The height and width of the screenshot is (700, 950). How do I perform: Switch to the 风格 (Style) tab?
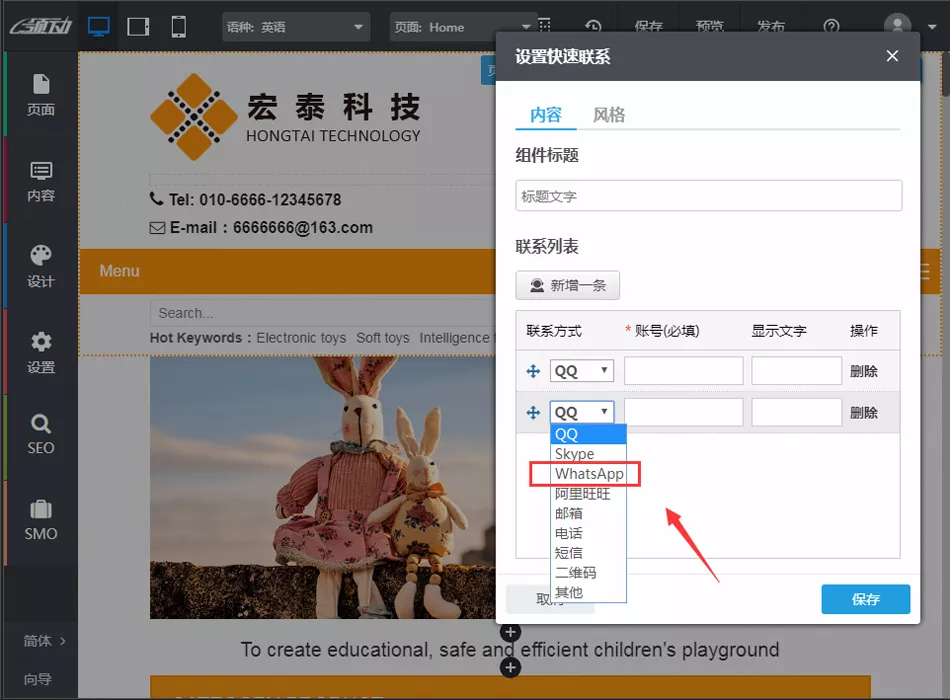609,115
